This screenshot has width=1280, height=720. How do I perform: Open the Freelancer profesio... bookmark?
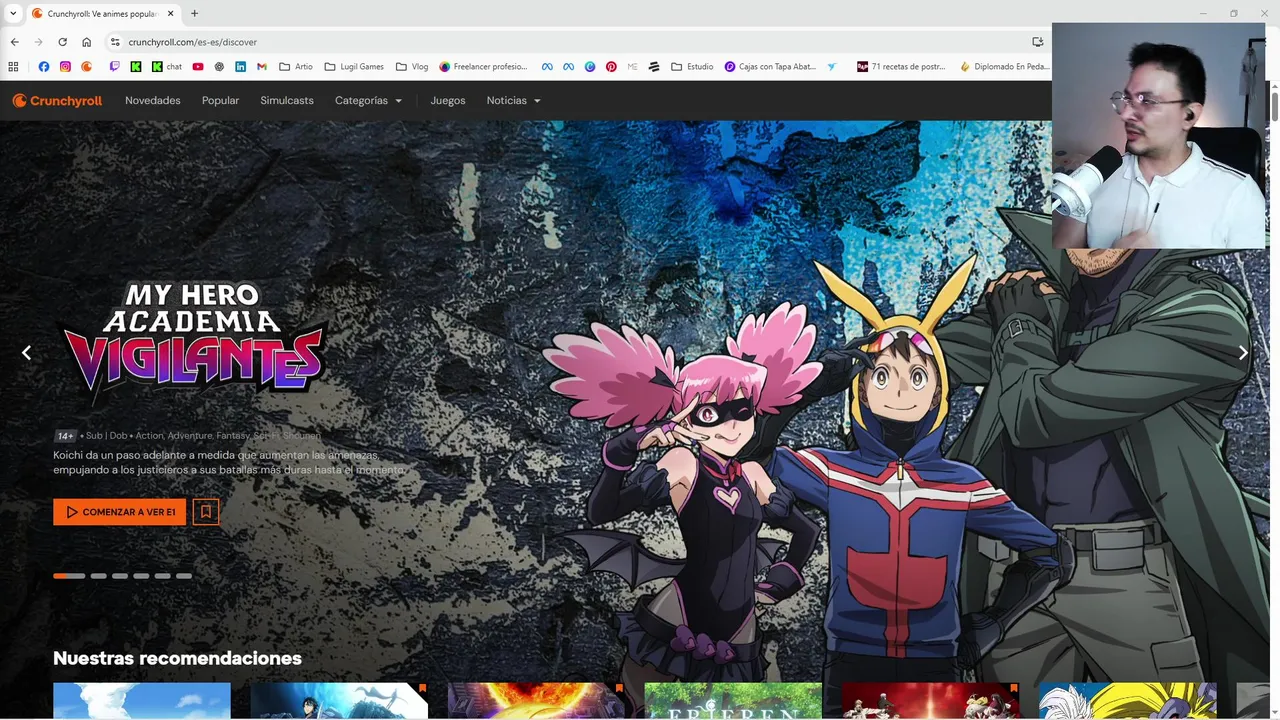click(483, 67)
